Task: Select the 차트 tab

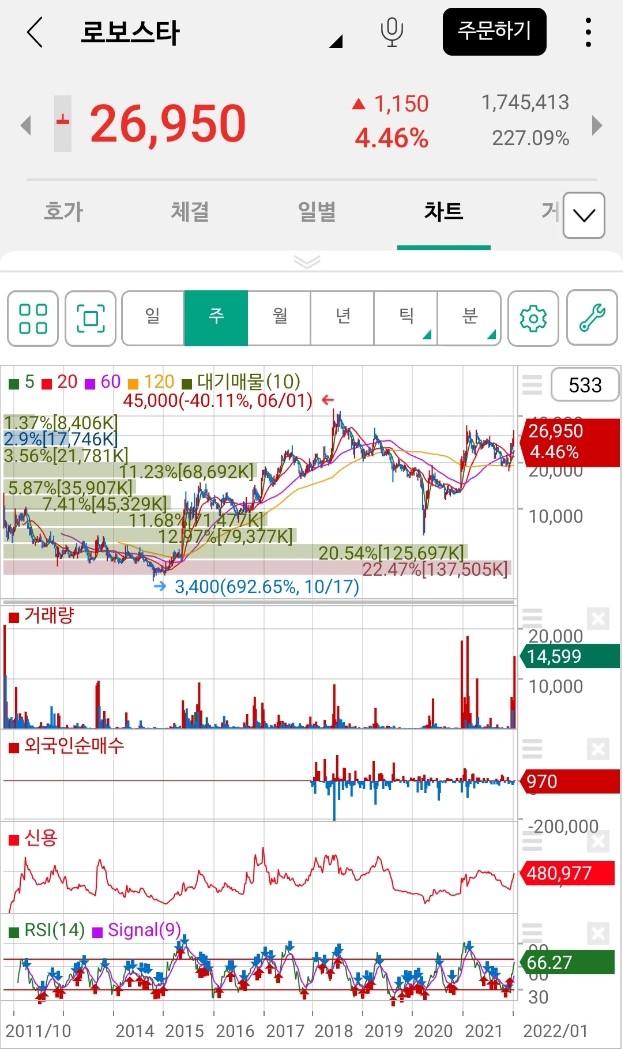Action: pyautogui.click(x=444, y=211)
